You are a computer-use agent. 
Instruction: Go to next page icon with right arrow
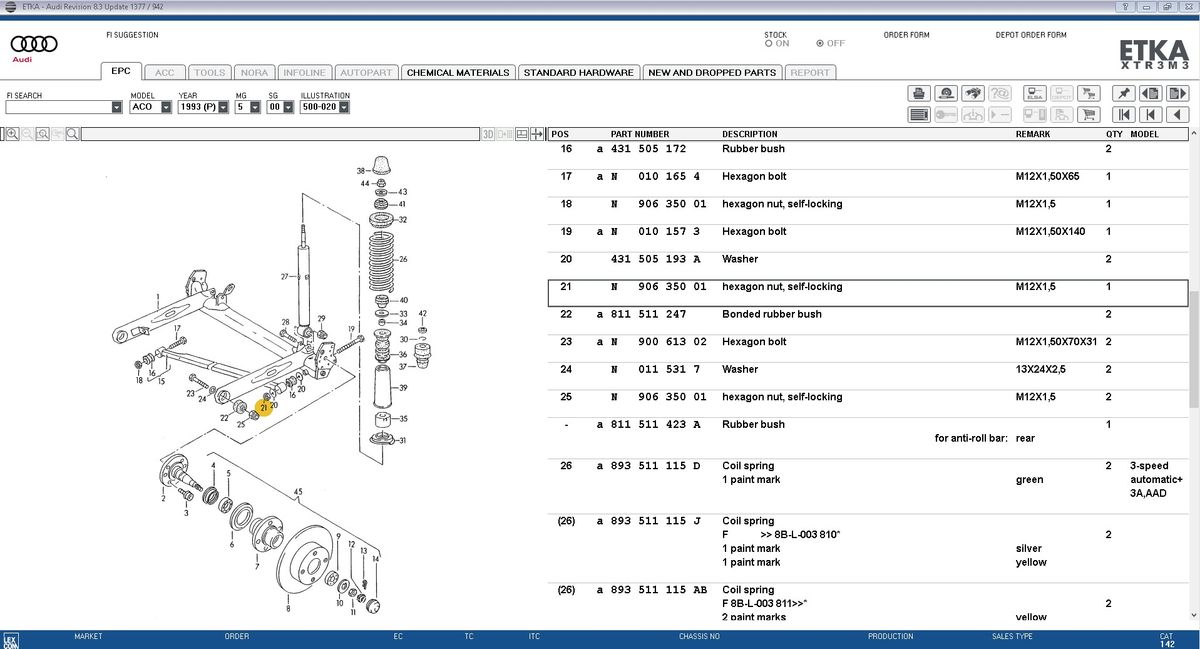click(1178, 93)
